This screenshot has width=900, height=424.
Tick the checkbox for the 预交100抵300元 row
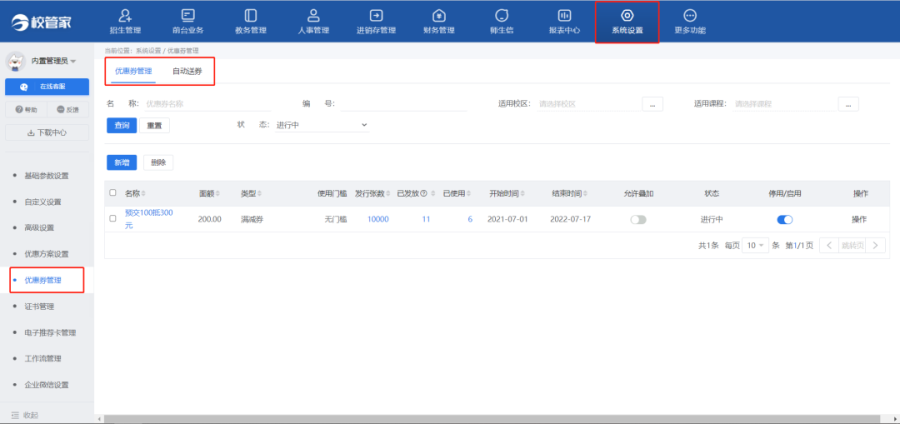coord(112,219)
